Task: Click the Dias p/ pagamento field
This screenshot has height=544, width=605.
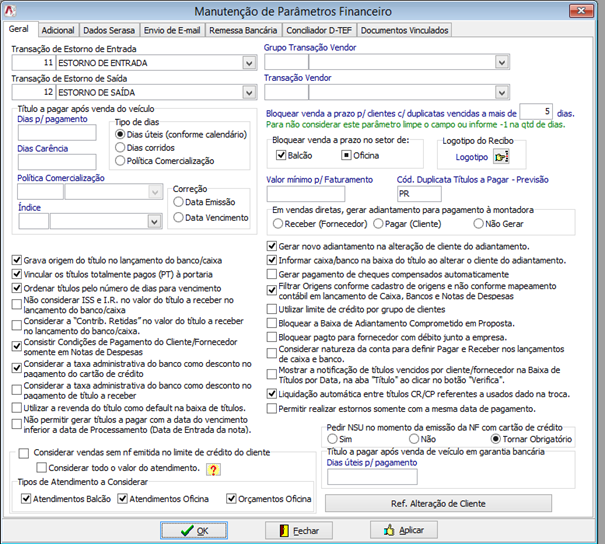Action: [57, 133]
